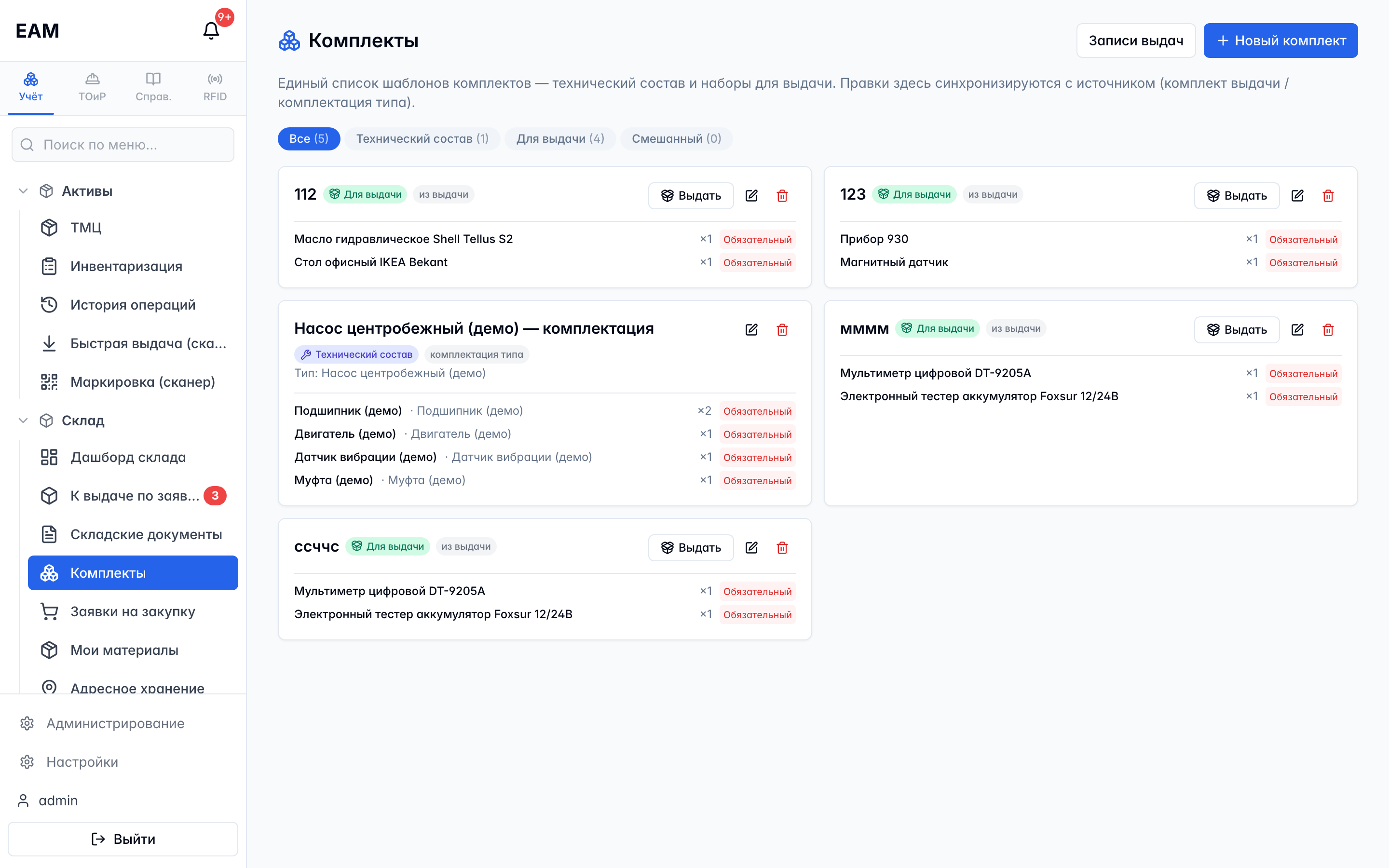1389x868 pixels.
Task: Filter by Технический состав (1)
Action: pos(422,139)
